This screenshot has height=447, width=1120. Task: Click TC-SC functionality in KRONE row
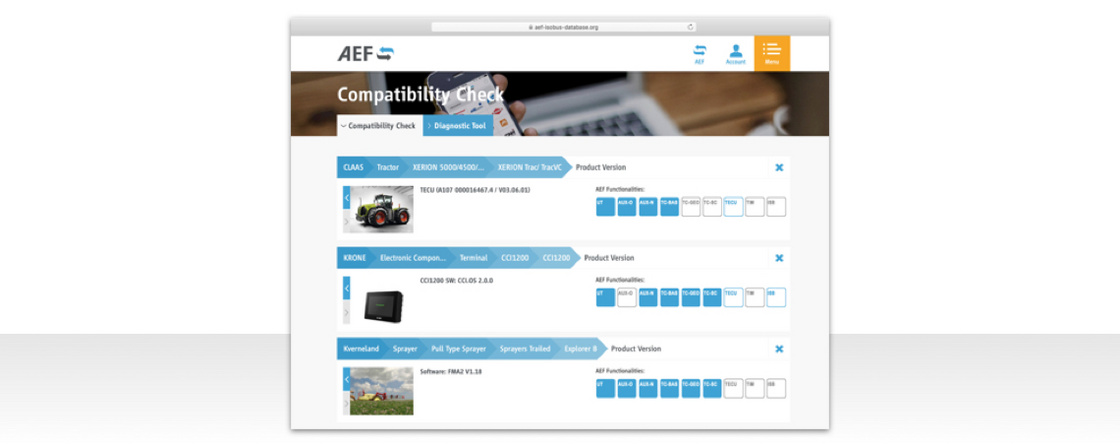pyautogui.click(x=712, y=297)
